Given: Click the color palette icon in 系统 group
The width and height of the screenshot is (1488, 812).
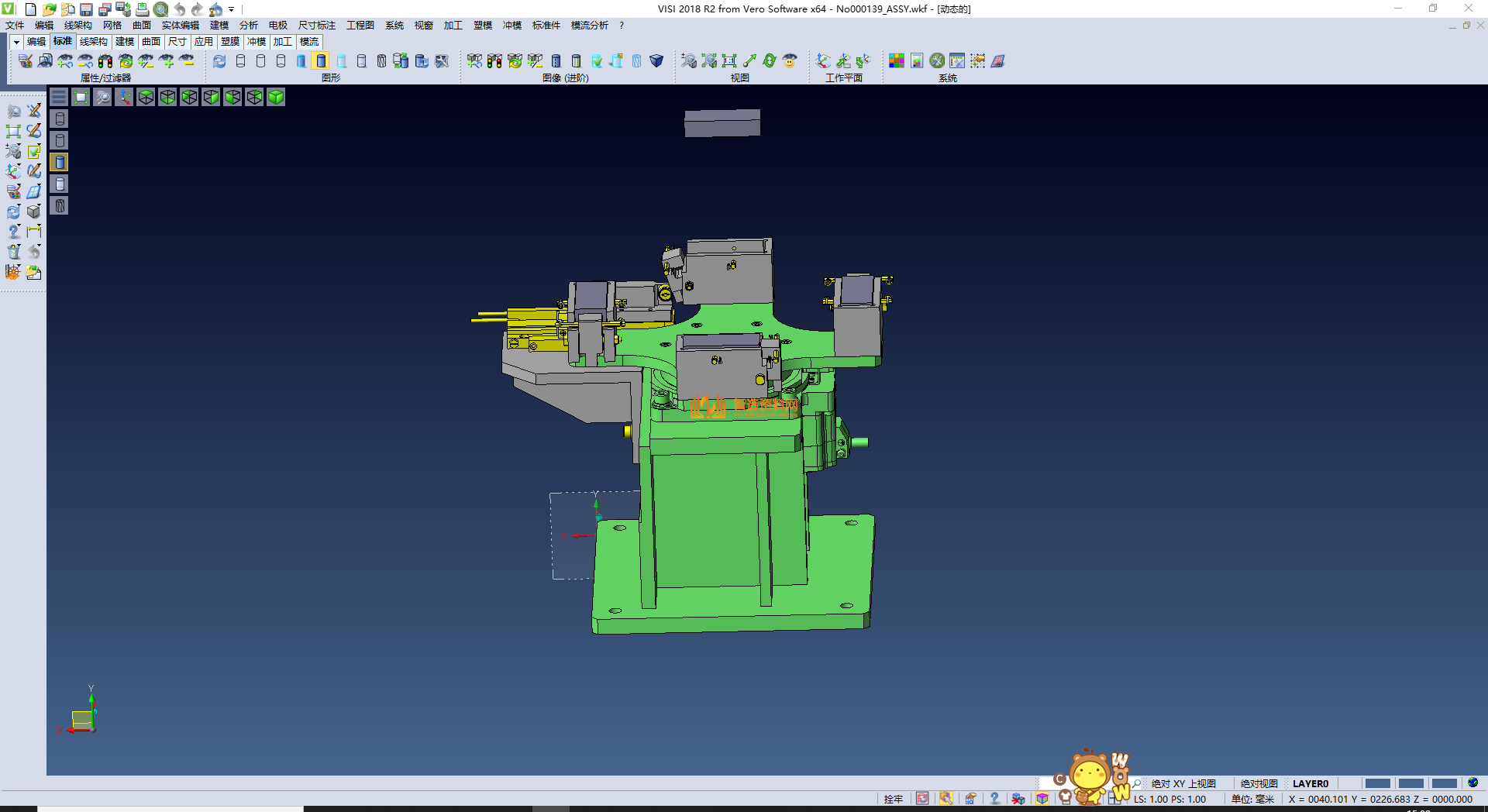Looking at the screenshot, I should [x=896, y=61].
